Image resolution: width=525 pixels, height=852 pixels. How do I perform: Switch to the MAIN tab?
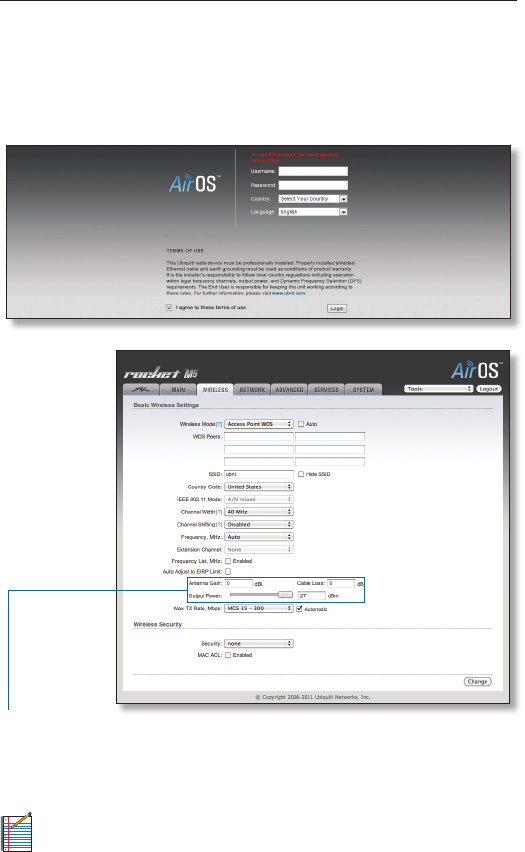pos(178,390)
